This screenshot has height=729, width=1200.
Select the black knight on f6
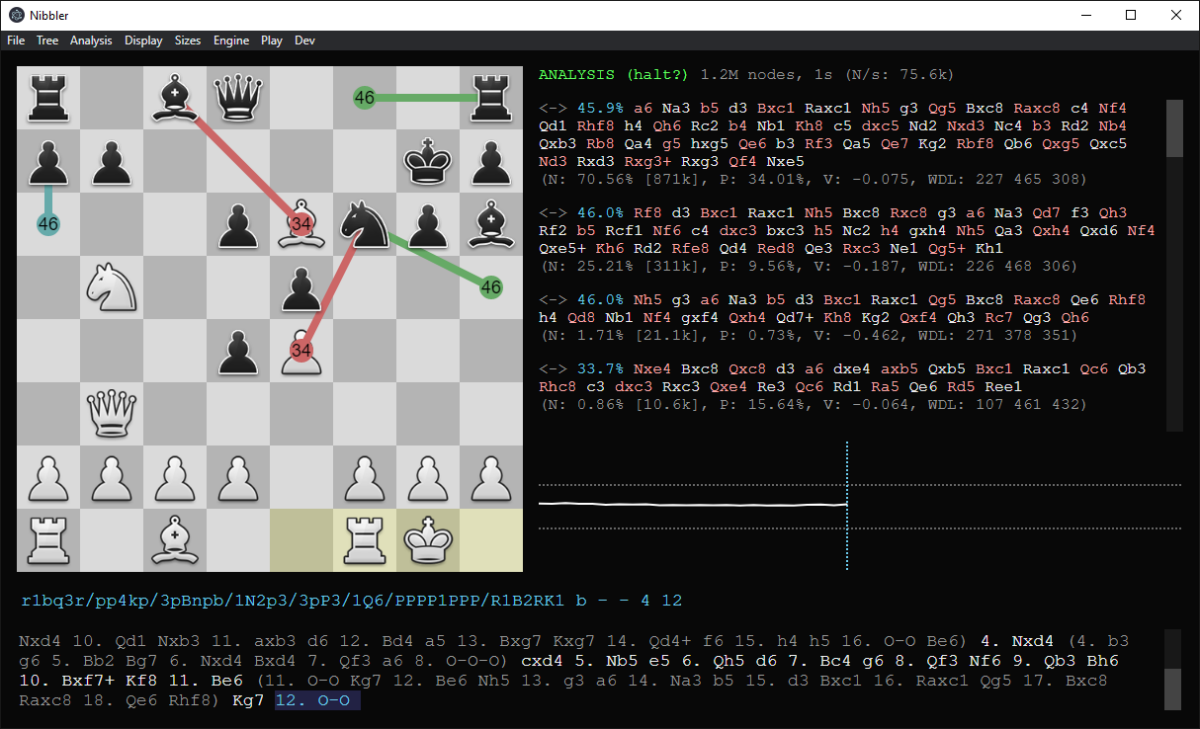point(364,224)
